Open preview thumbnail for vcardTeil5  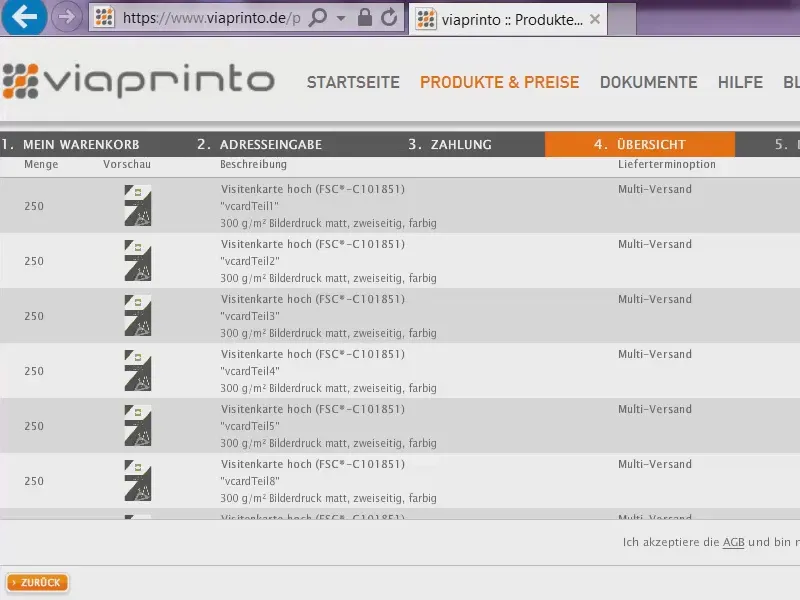(138, 426)
